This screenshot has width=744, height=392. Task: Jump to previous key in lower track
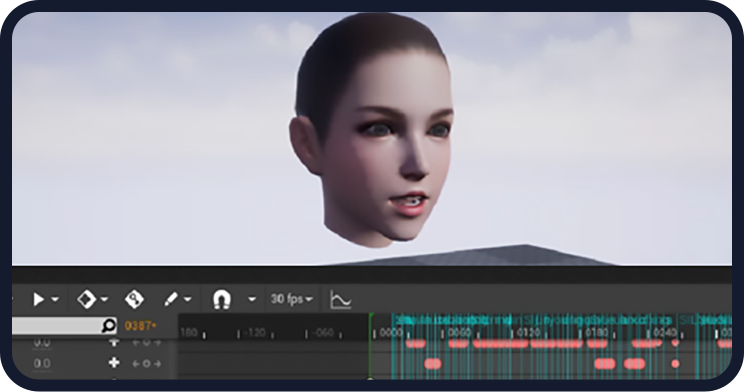click(136, 364)
